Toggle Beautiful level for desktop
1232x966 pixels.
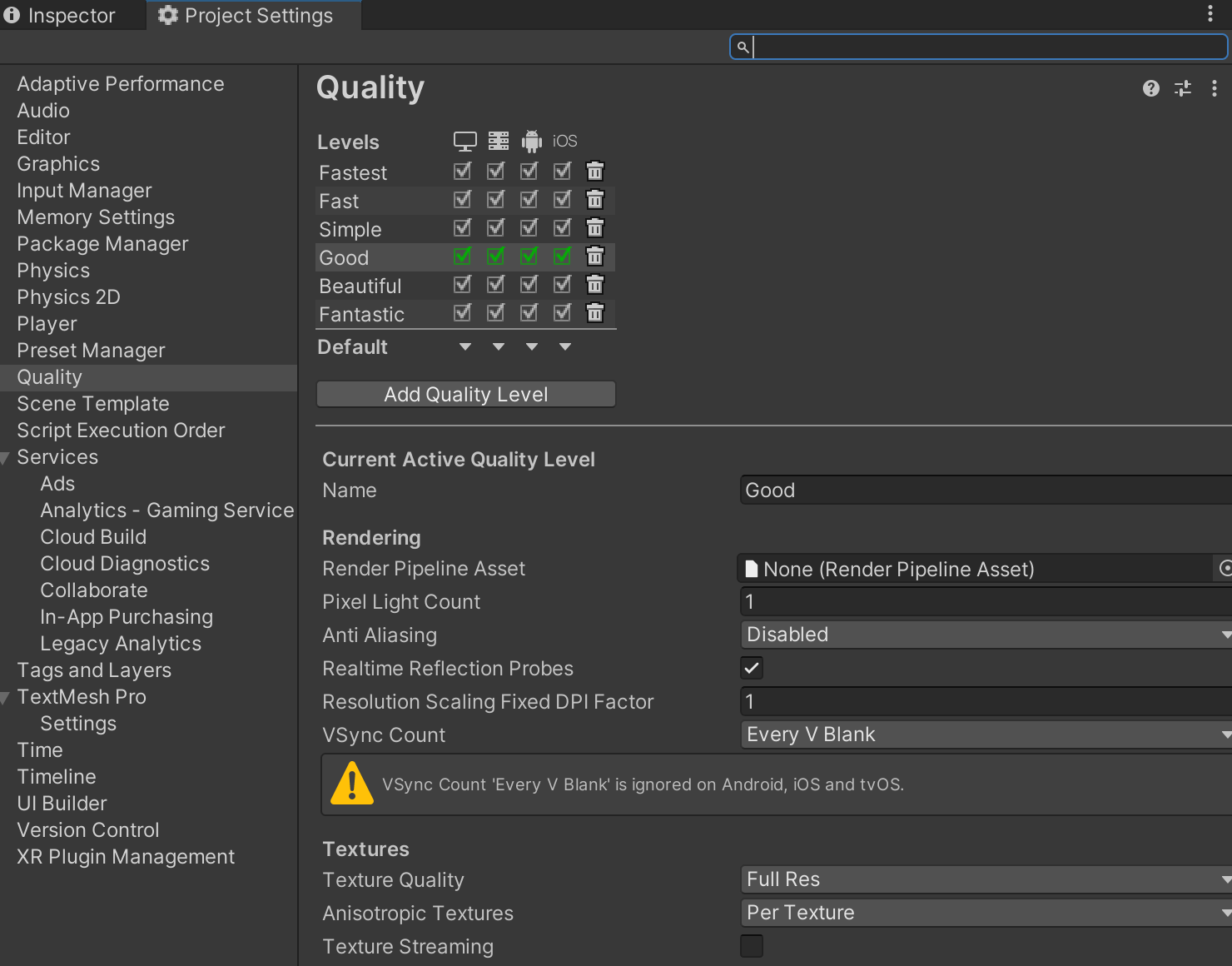click(x=463, y=285)
